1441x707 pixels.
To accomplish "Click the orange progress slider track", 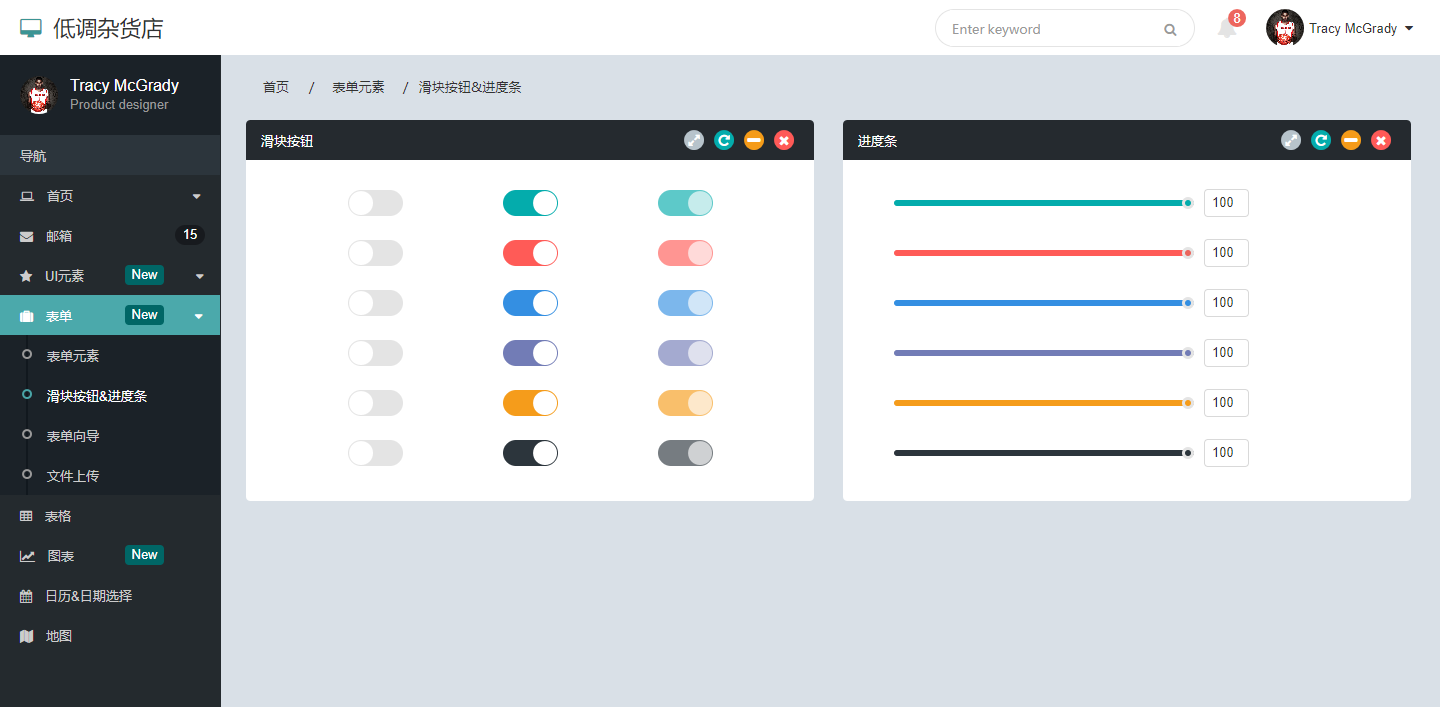I will [1040, 403].
